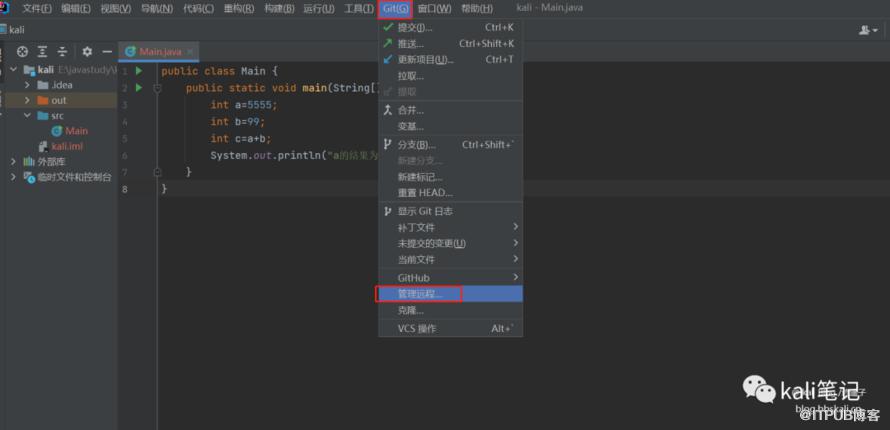Choose 新建标记 in Git menu
890x430 pixels.
click(x=451, y=177)
